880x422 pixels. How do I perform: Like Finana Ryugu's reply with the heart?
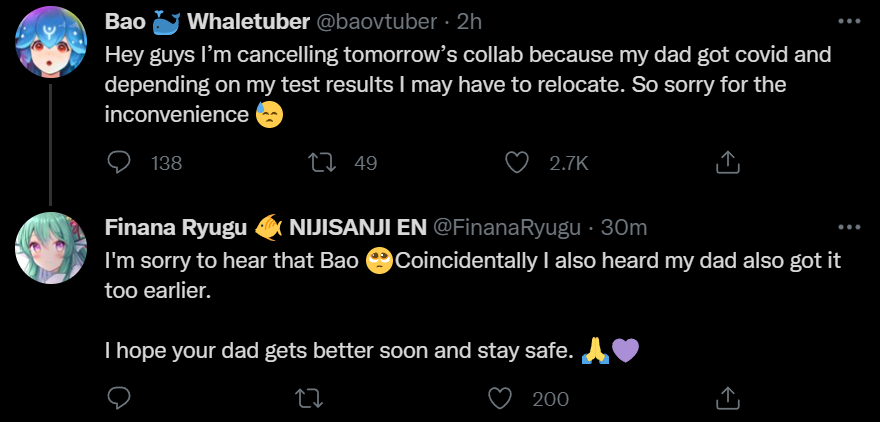(x=500, y=398)
